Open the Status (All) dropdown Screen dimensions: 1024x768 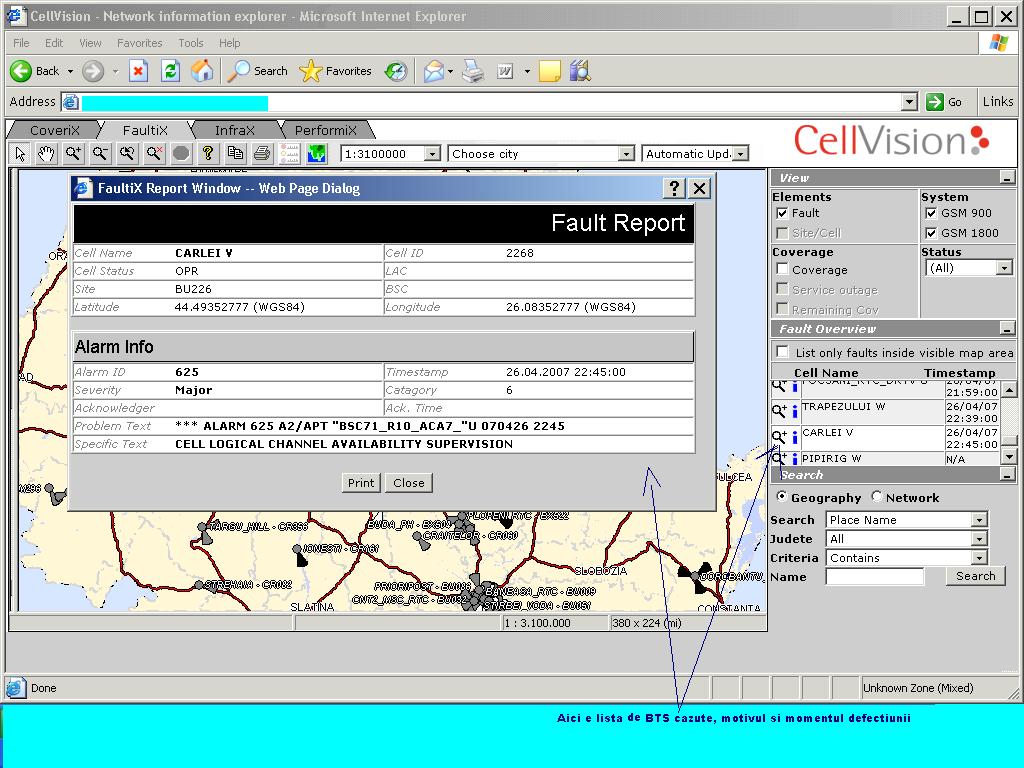pos(1004,268)
